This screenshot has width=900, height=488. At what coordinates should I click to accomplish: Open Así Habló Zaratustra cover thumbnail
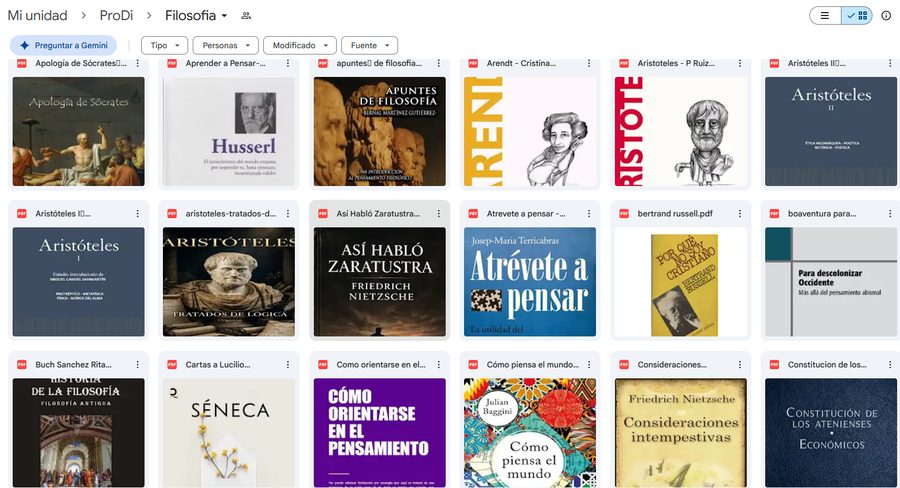coord(379,282)
